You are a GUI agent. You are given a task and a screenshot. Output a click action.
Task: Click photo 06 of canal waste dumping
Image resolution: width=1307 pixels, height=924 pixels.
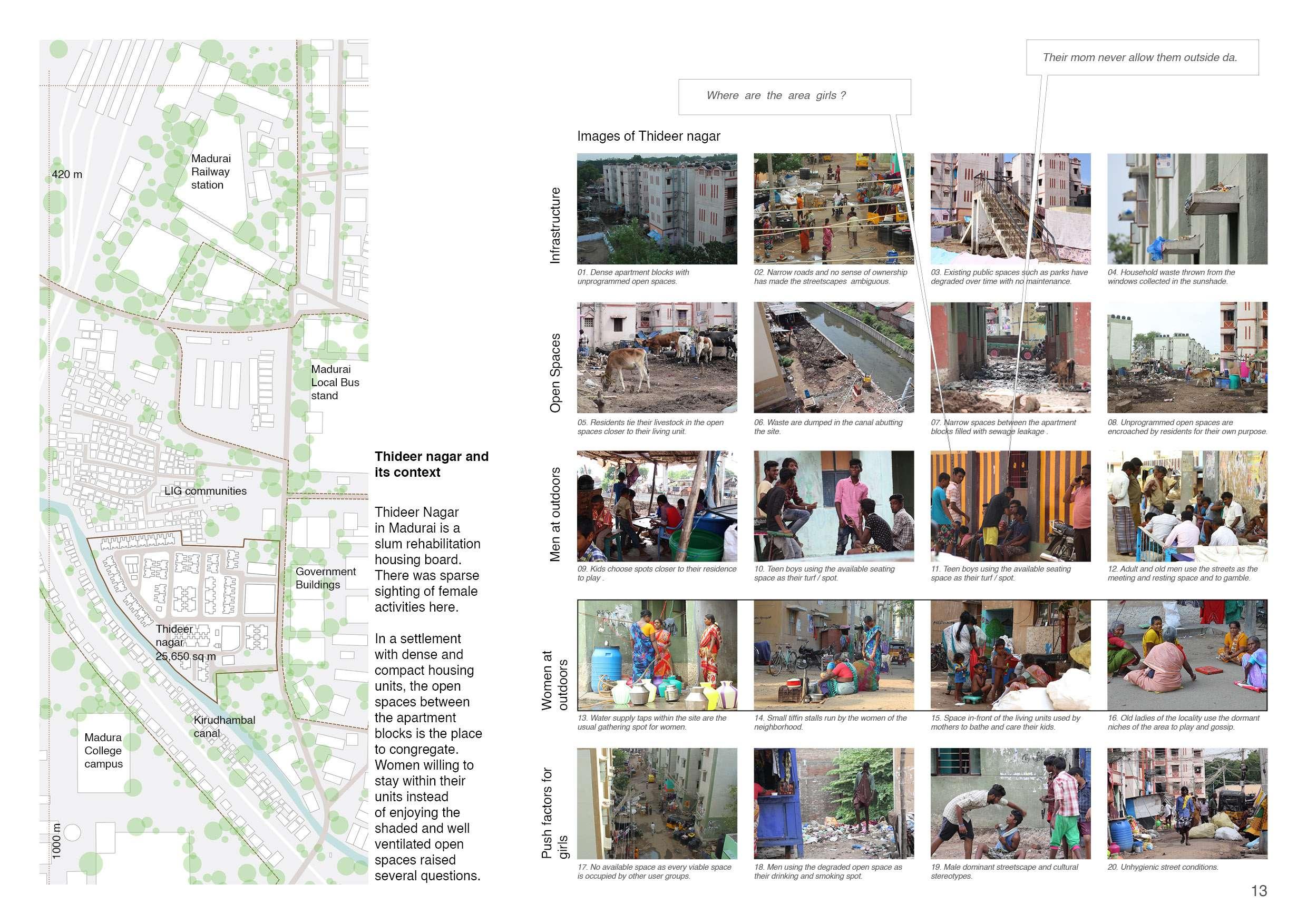[x=833, y=357]
